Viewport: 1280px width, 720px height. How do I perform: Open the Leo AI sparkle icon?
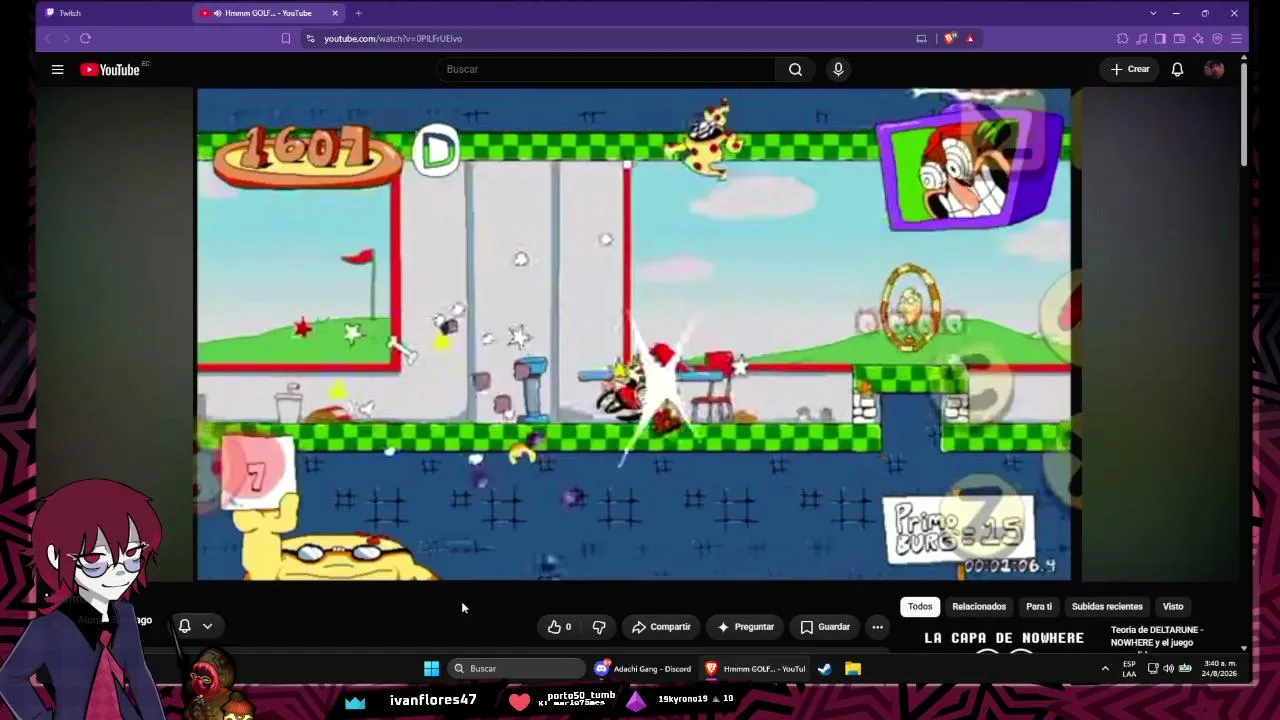coord(1198,38)
